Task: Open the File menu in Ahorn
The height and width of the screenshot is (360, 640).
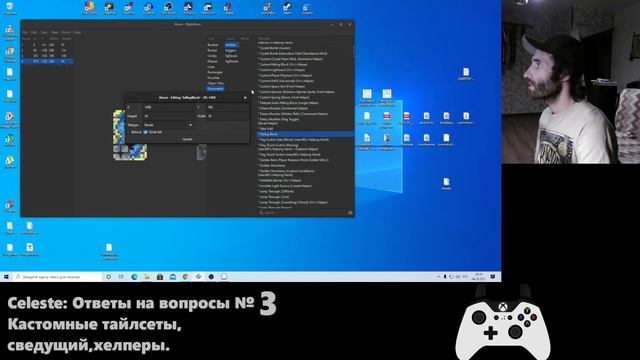Action: [x=25, y=32]
